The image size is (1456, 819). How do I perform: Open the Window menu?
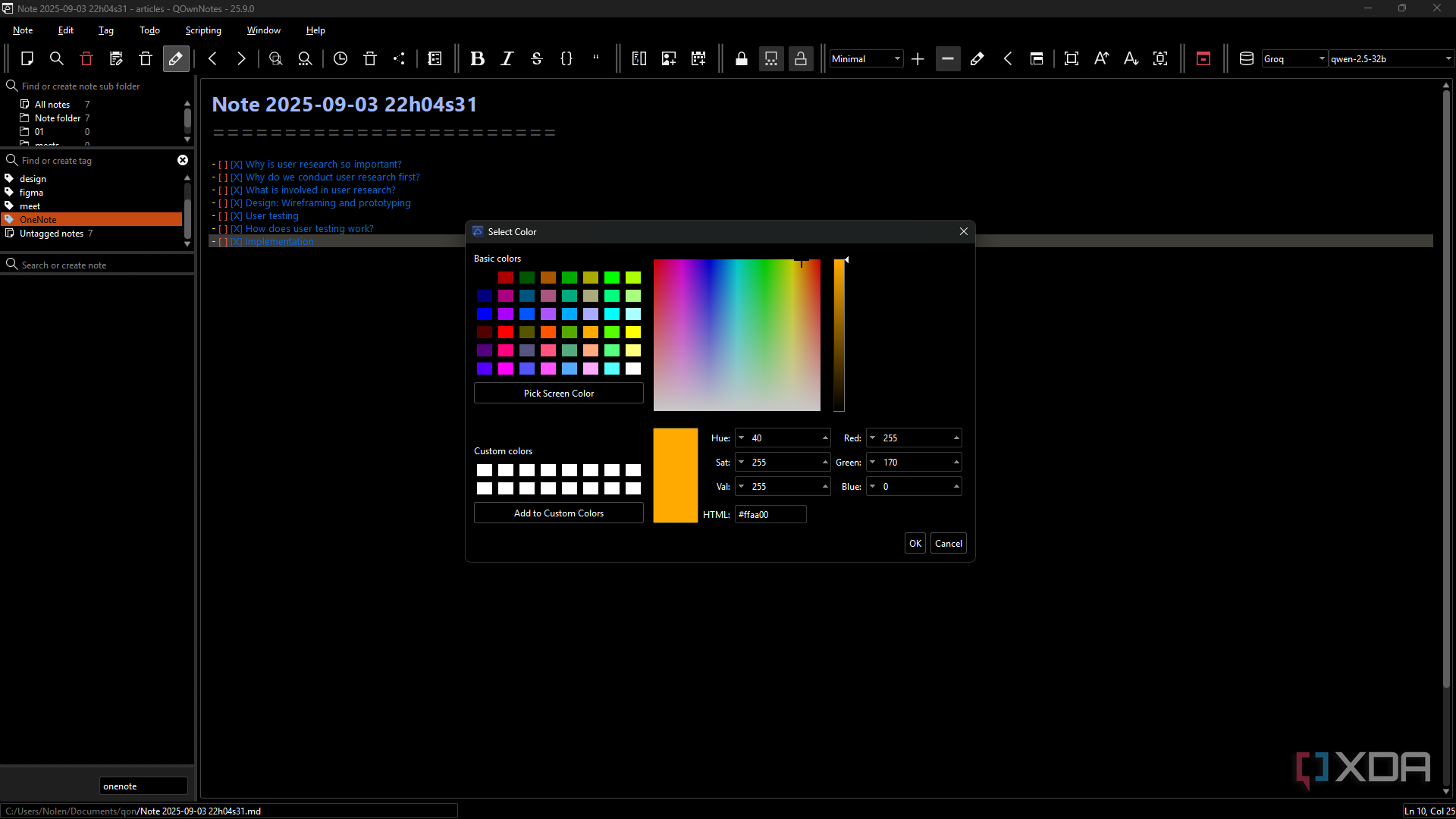[x=264, y=30]
